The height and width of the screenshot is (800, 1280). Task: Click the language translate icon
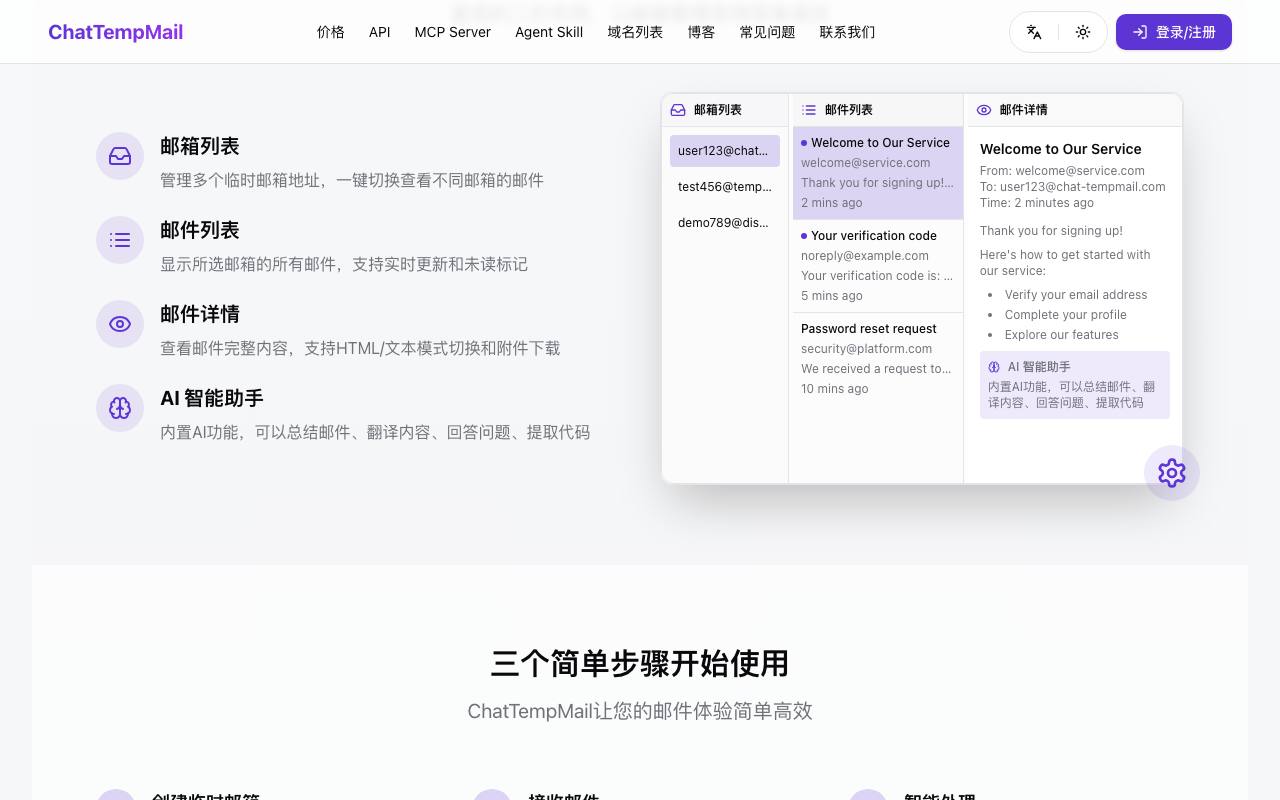(x=1034, y=32)
